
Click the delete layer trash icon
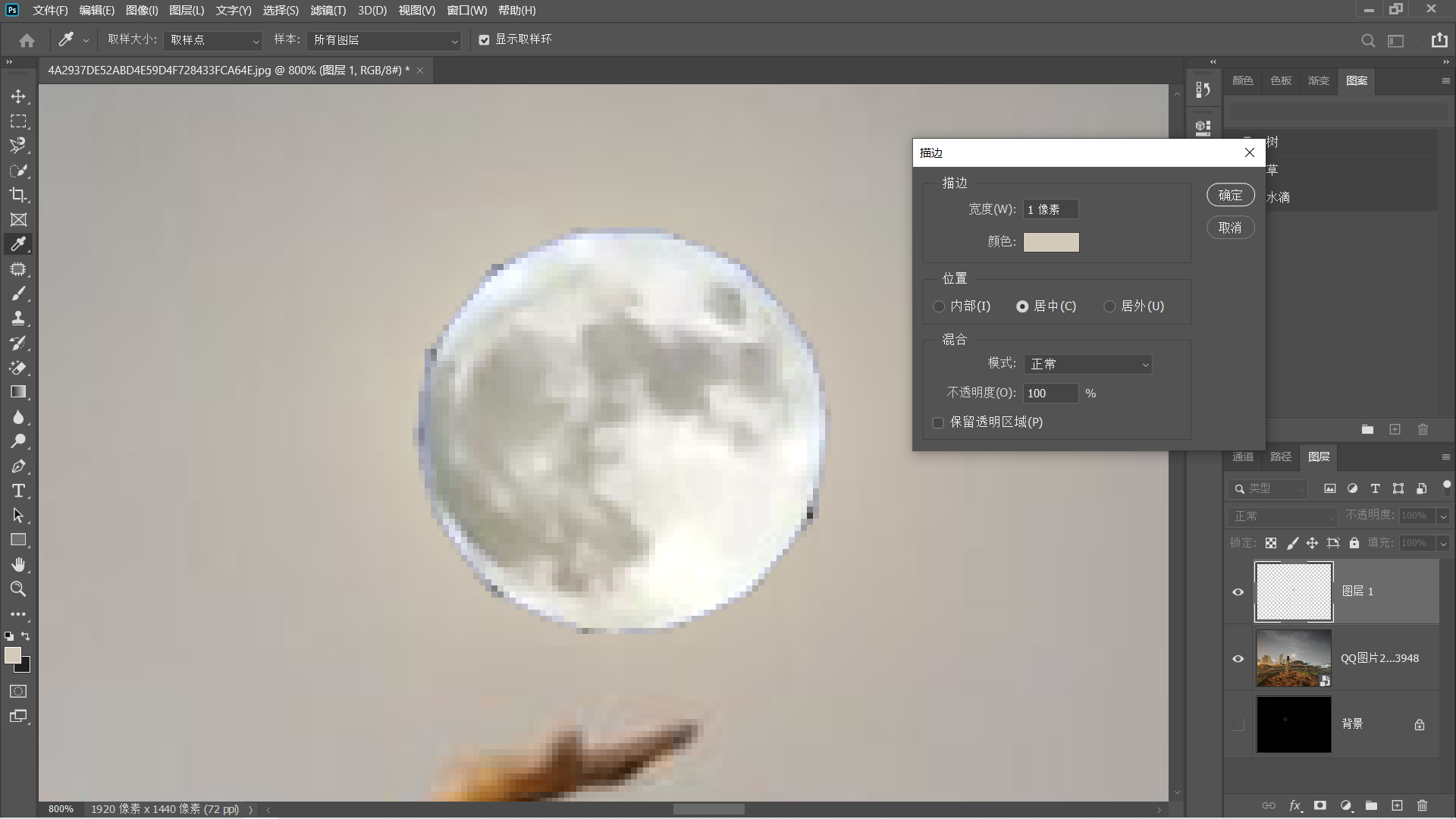click(x=1422, y=805)
